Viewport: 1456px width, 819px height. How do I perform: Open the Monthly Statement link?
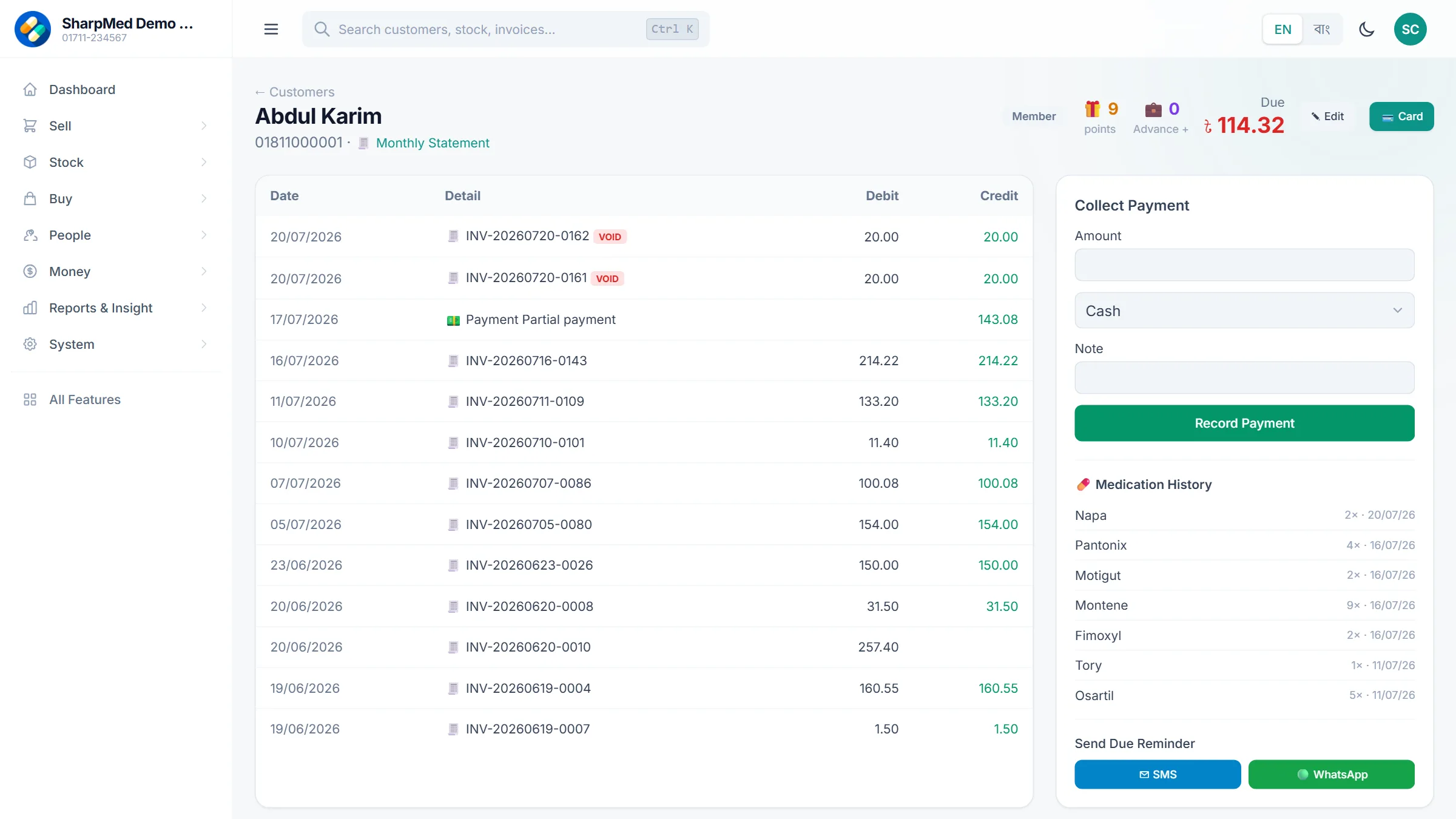click(433, 143)
